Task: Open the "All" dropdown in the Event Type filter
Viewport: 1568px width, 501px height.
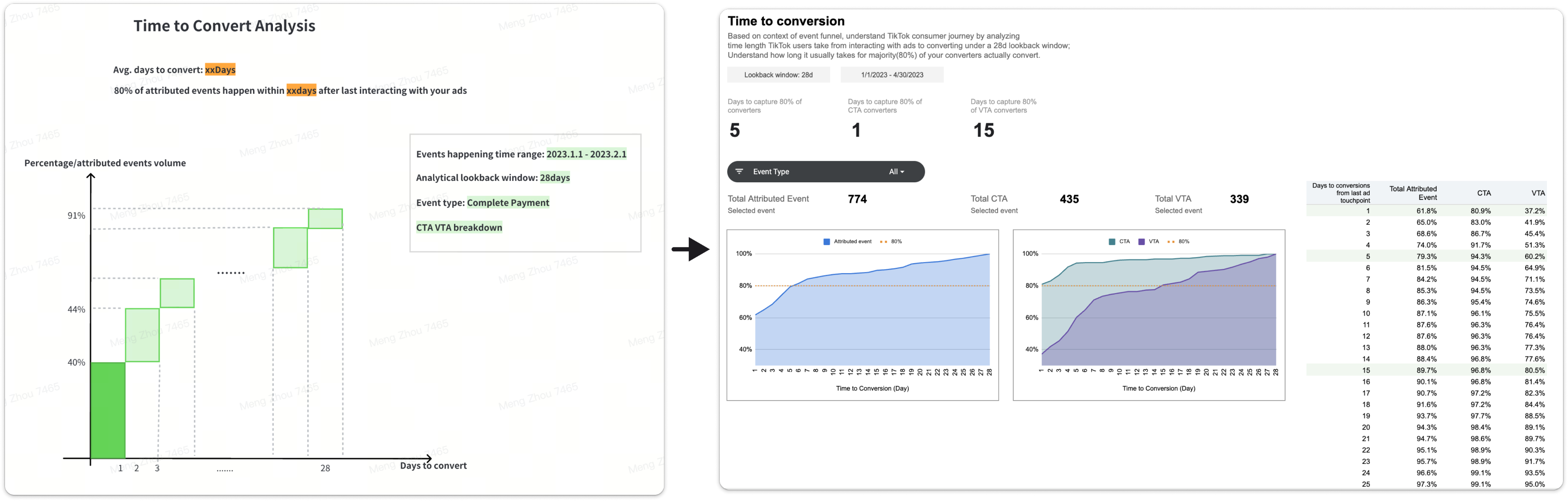Action: coord(896,172)
